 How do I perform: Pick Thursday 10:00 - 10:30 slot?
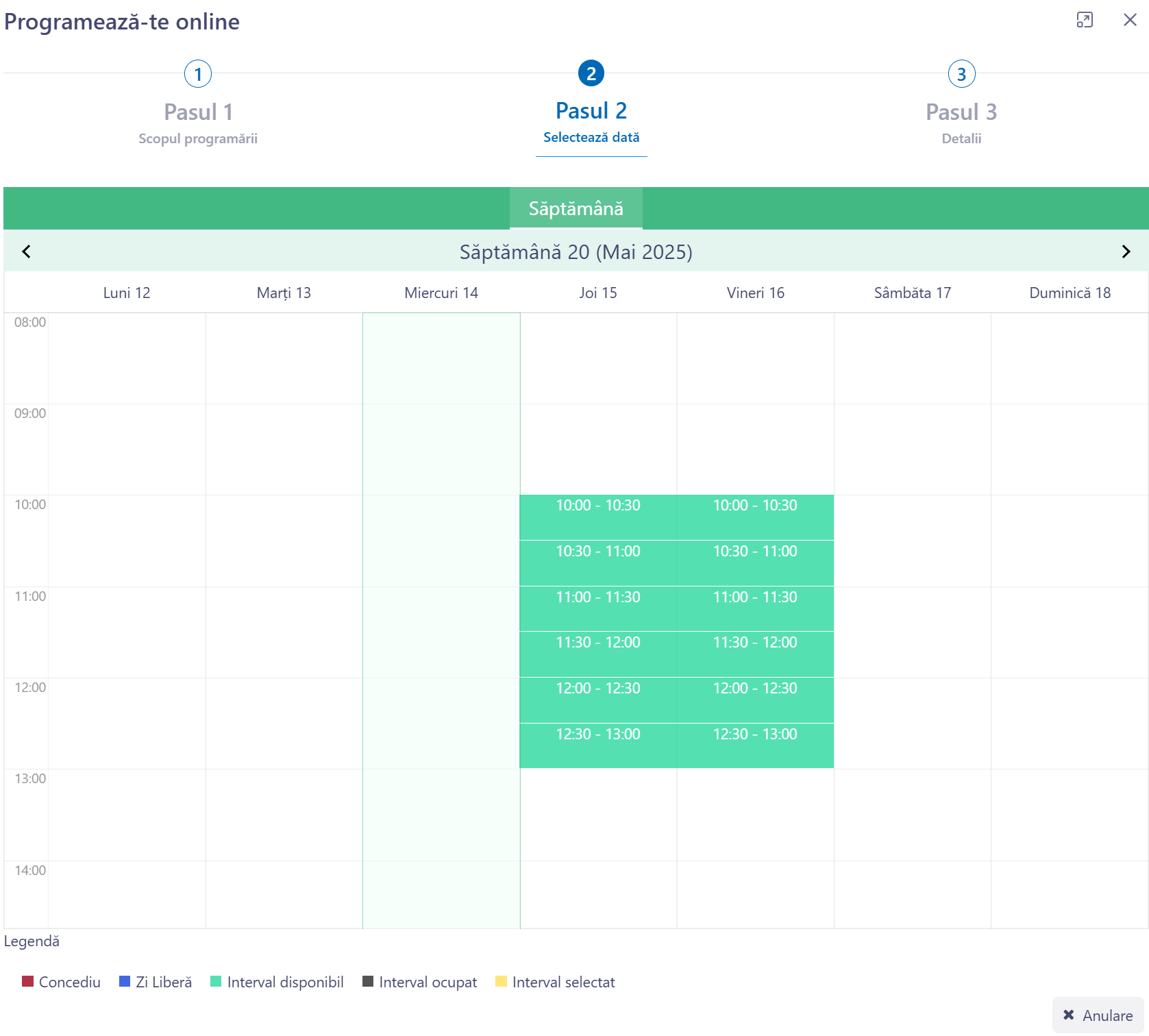tap(597, 517)
